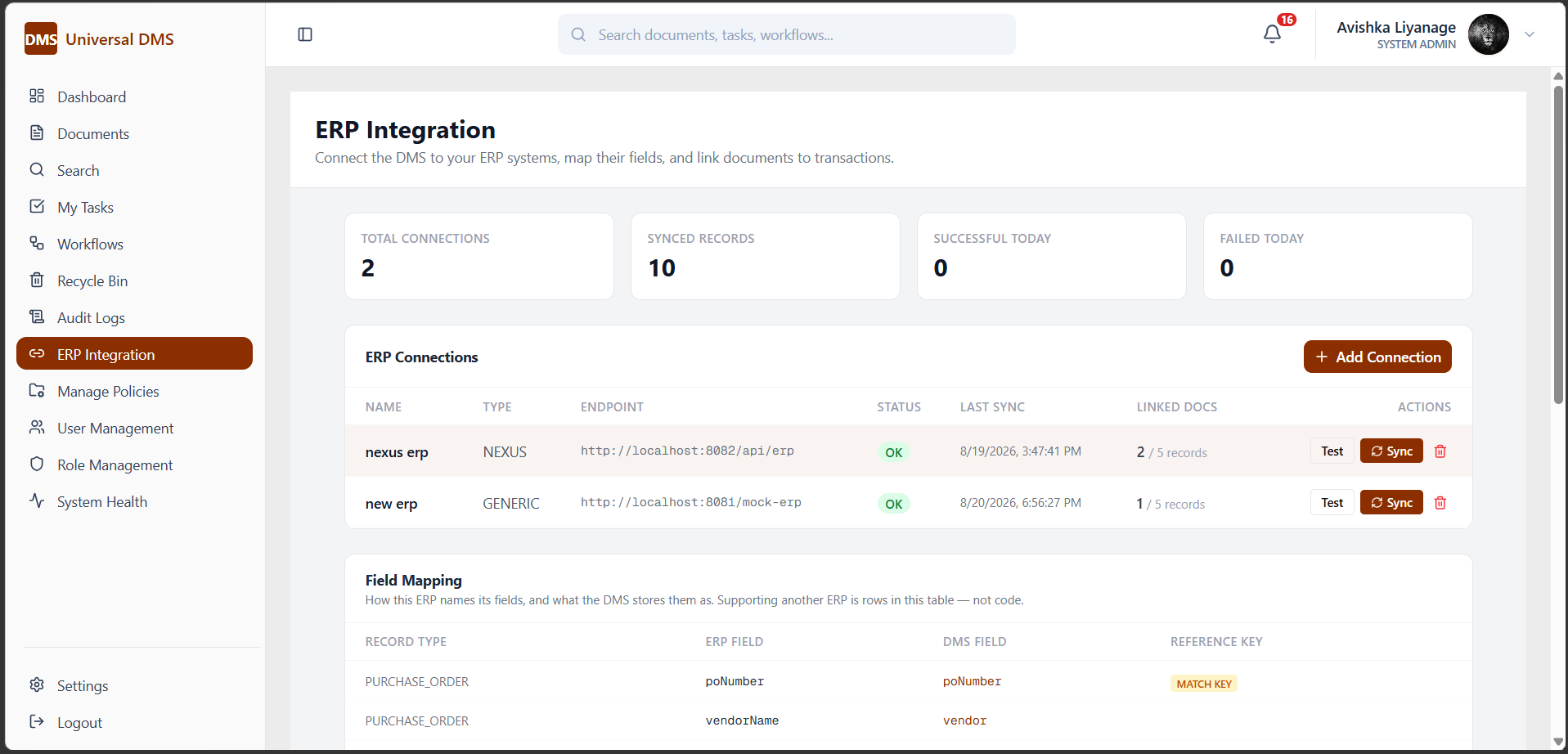The width and height of the screenshot is (1568, 754).
Task: Go to My Tasks
Action: click(x=134, y=207)
